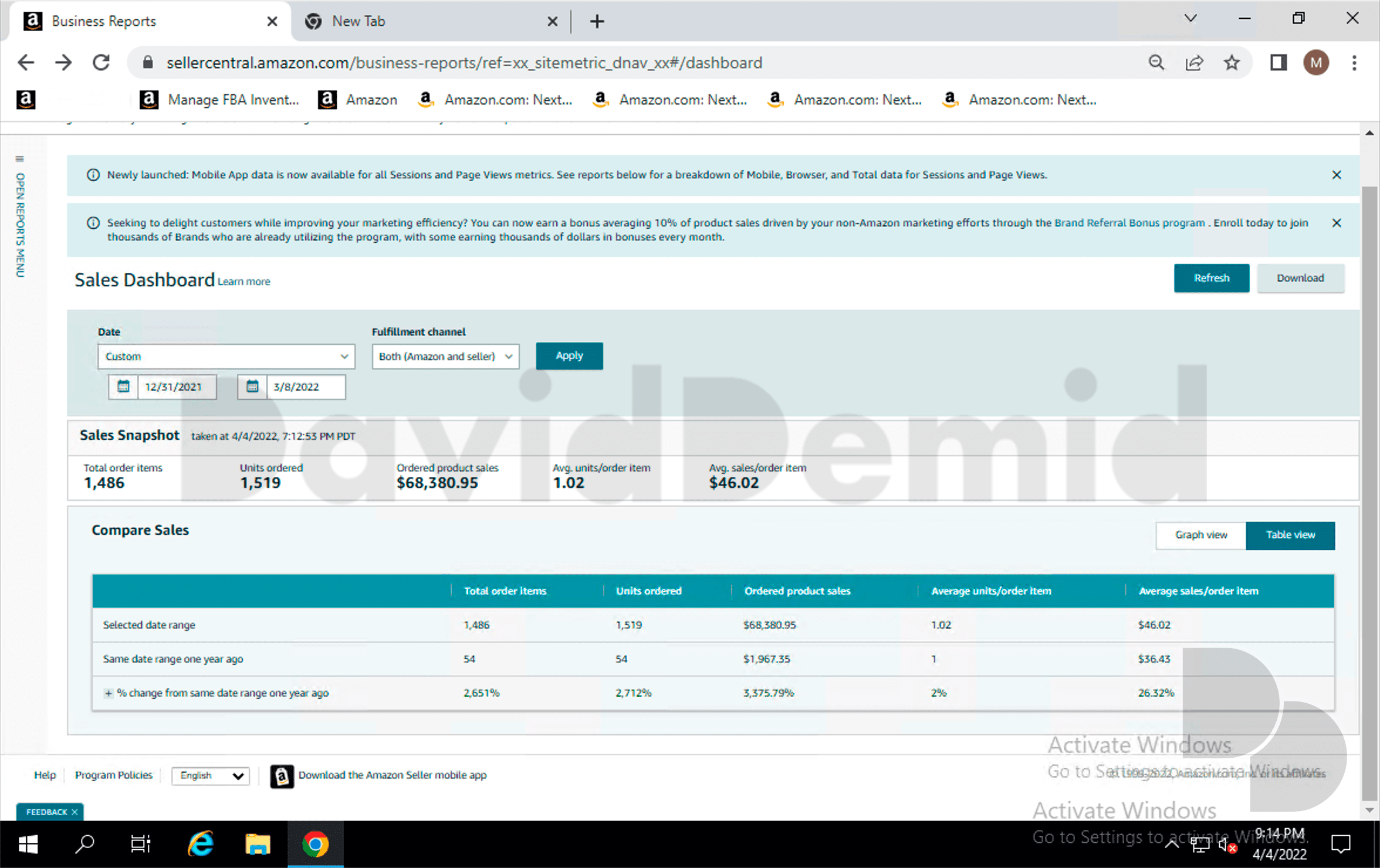
Task: Open the tab search chevron in Chrome
Action: click(x=1190, y=19)
